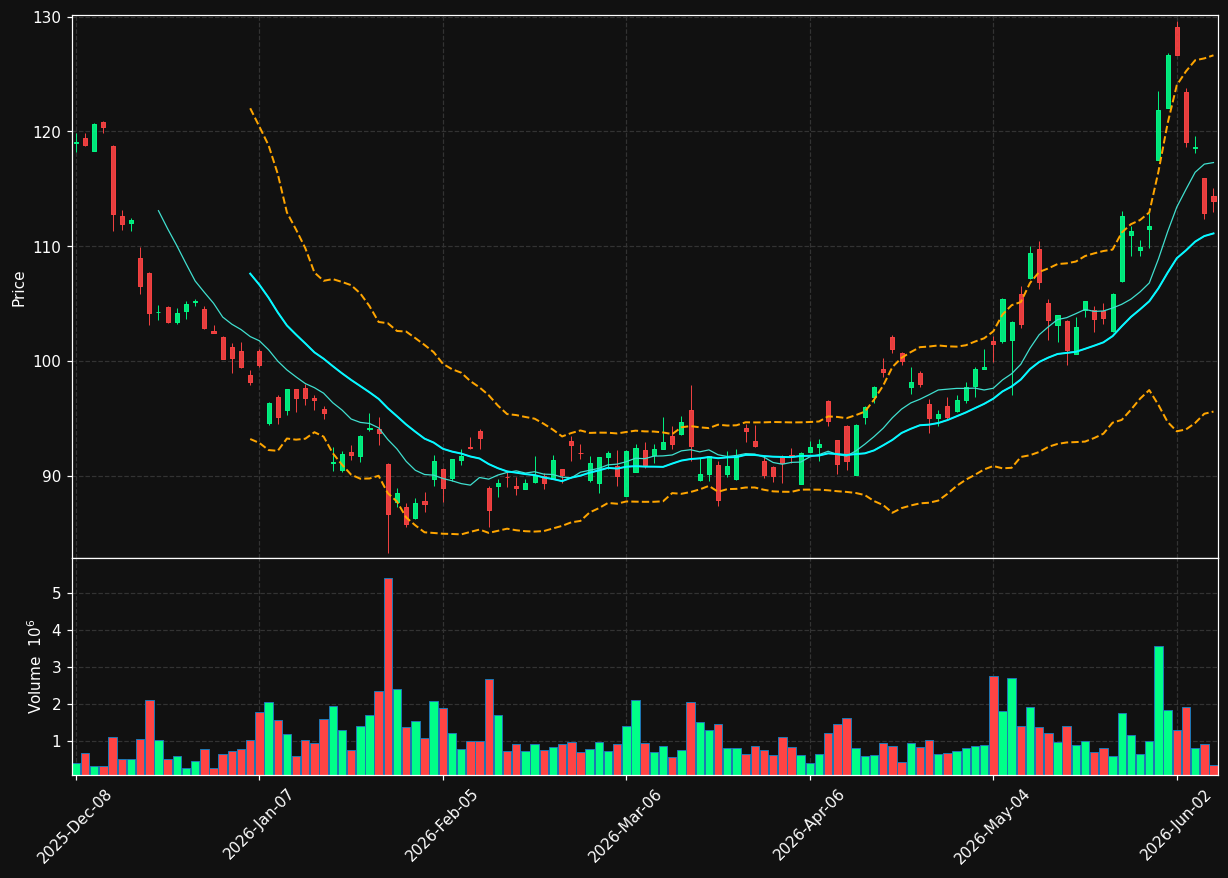Click the 4 tick on the volume axis
Image resolution: width=1228 pixels, height=878 pixels.
[57, 631]
